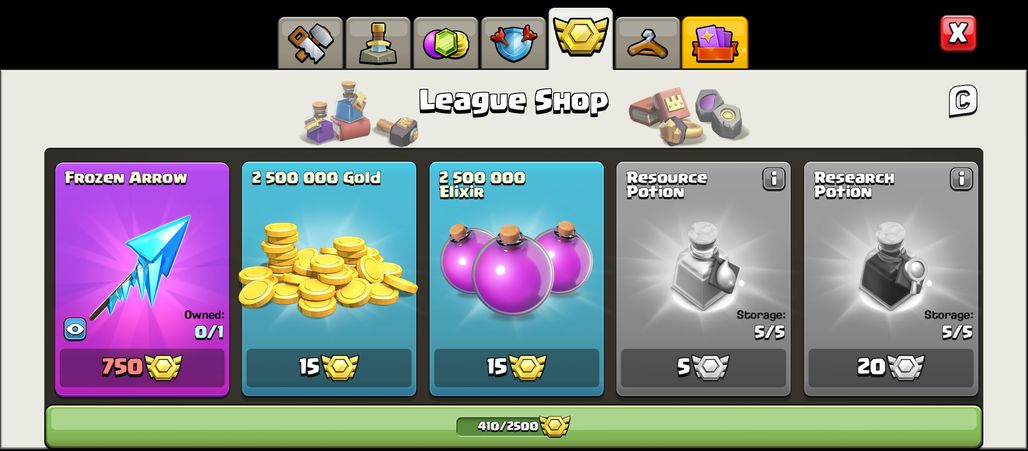This screenshot has width=1028, height=451.
Task: Select the shield with arrows tab
Action: (x=513, y=43)
